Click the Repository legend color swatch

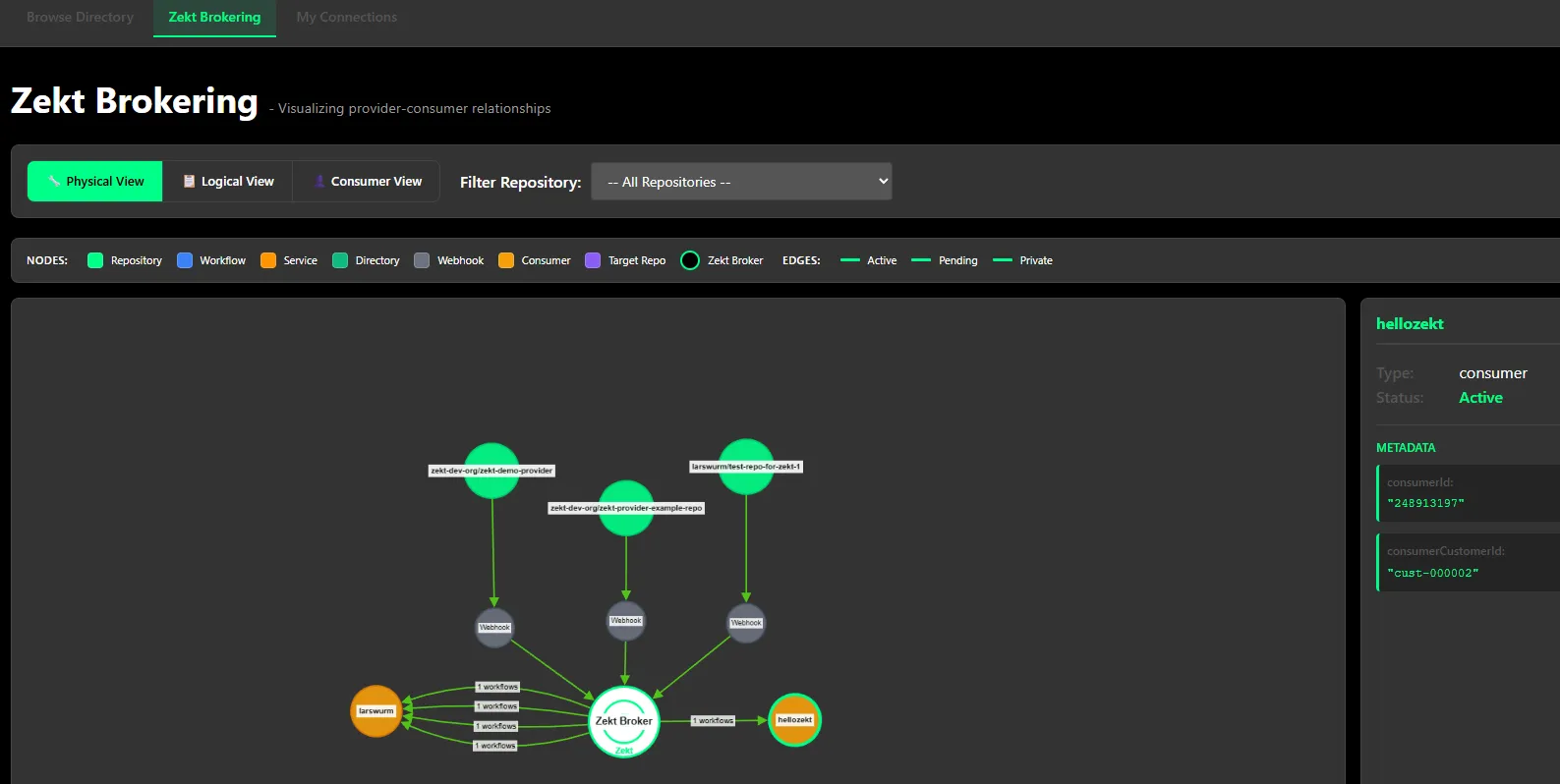tap(95, 260)
